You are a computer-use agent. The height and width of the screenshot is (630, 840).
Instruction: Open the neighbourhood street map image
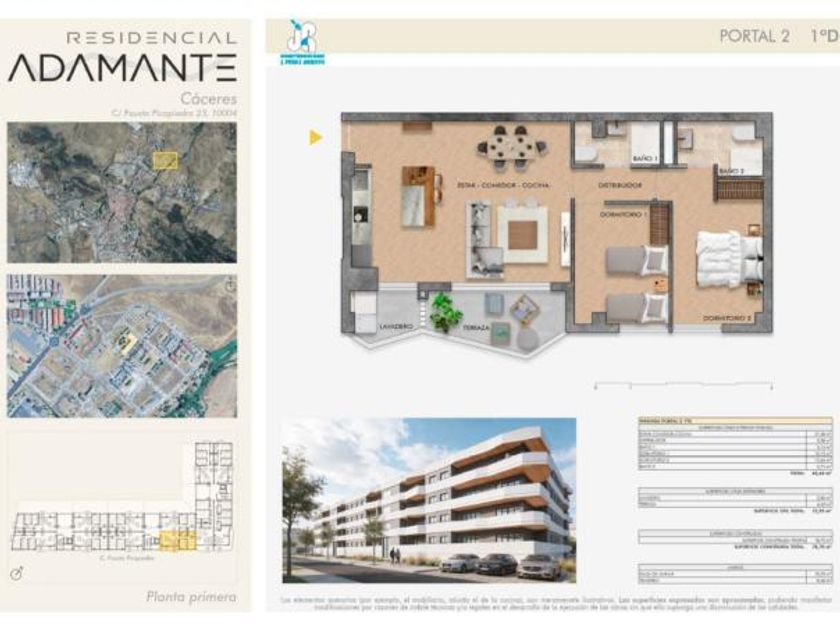pyautogui.click(x=122, y=346)
